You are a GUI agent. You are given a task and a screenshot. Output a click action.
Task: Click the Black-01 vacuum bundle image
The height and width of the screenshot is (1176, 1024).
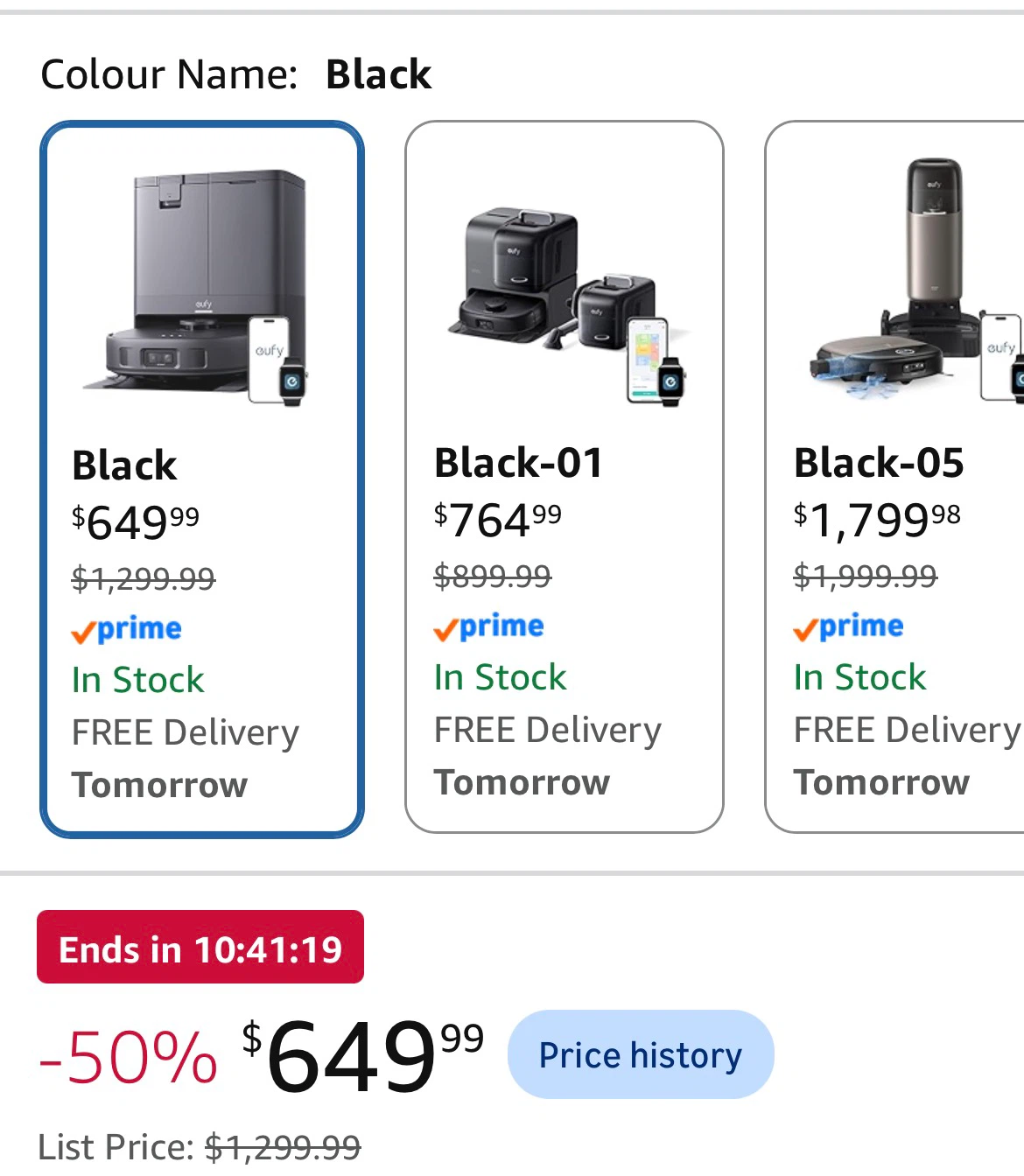[569, 306]
